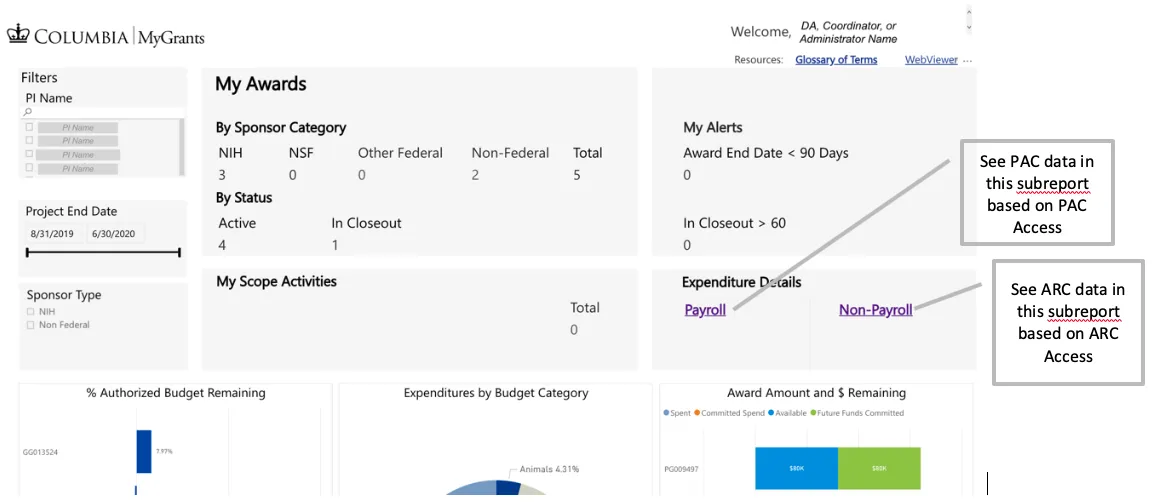Click the Award Amount and $ Remaining title
Image resolution: width=1157 pixels, height=502 pixels.
(816, 393)
